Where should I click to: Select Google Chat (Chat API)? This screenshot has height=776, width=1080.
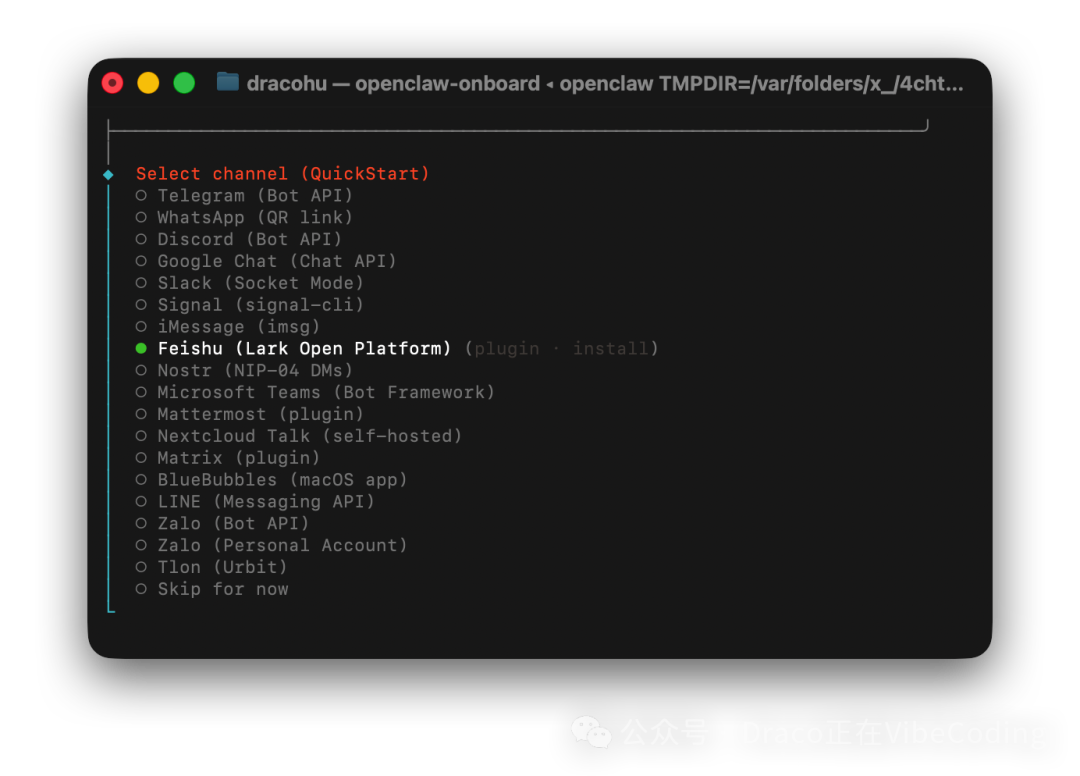[x=277, y=261]
